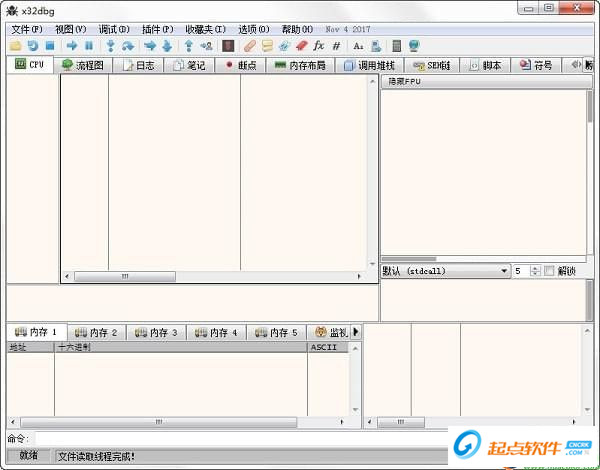This screenshot has height=470, width=600.
Task: Switch to the SEH链 tab
Action: pyautogui.click(x=432, y=65)
